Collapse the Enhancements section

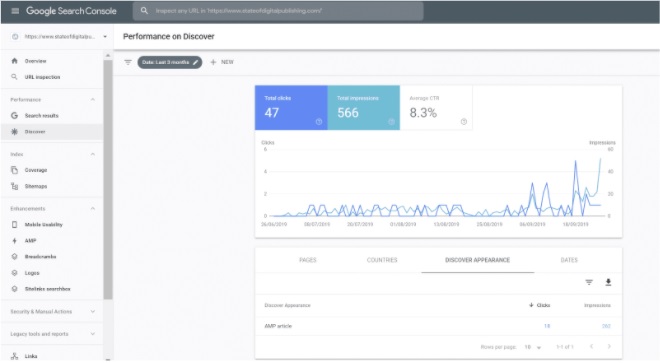[x=93, y=208]
